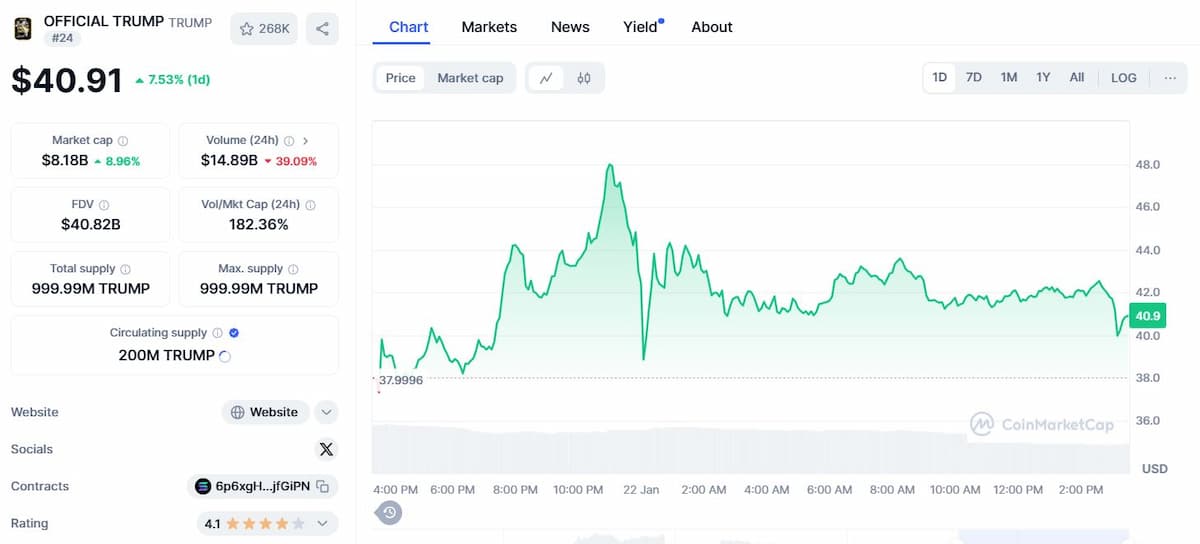Click the 182.36% Vol/Mkt Cap value
1200x544 pixels.
coord(258,224)
